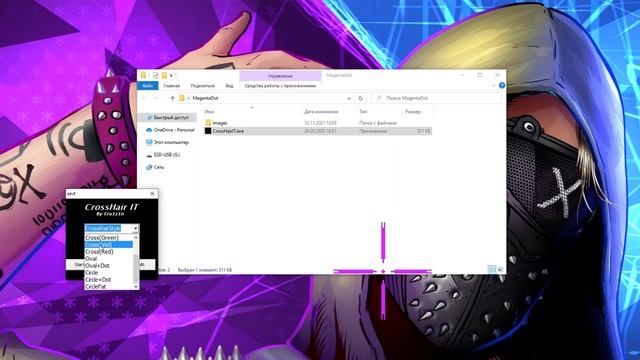Go up one folder level
Image resolution: width=640 pixels, height=360 pixels.
coord(172,98)
